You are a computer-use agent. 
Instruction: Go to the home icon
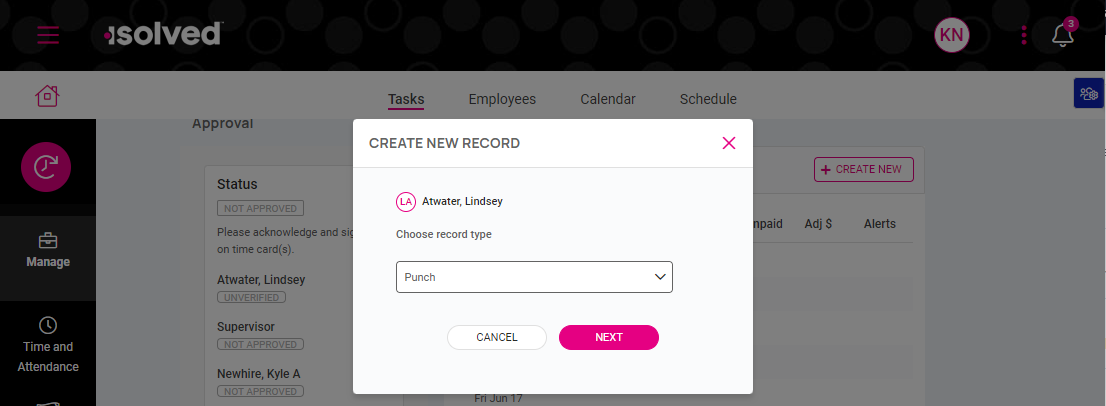47,95
